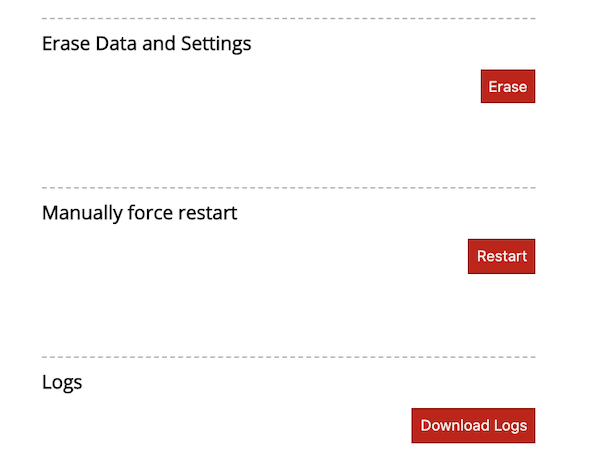Wipe data and settings using Erase

click(508, 86)
